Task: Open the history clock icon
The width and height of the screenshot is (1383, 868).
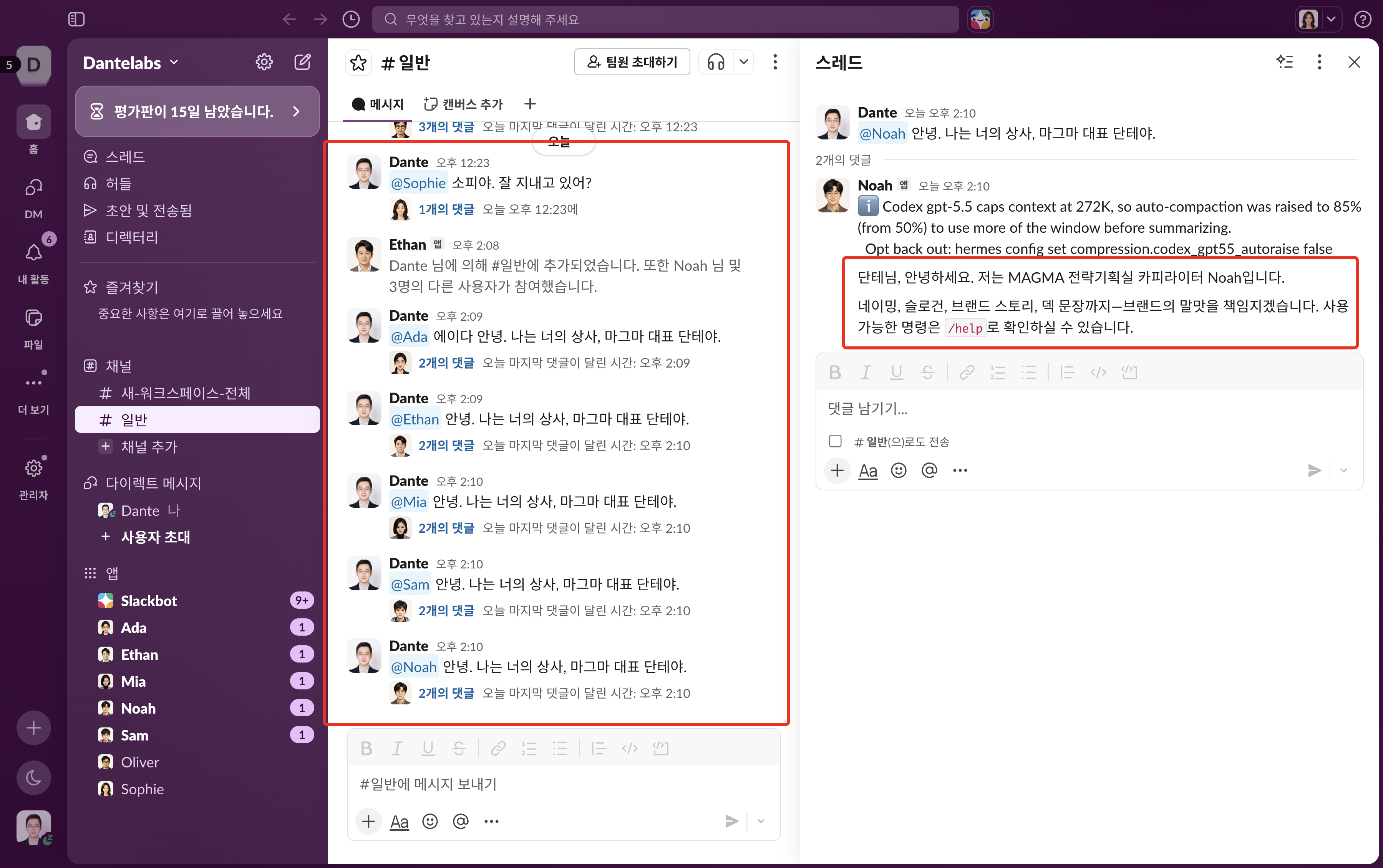Action: point(351,20)
